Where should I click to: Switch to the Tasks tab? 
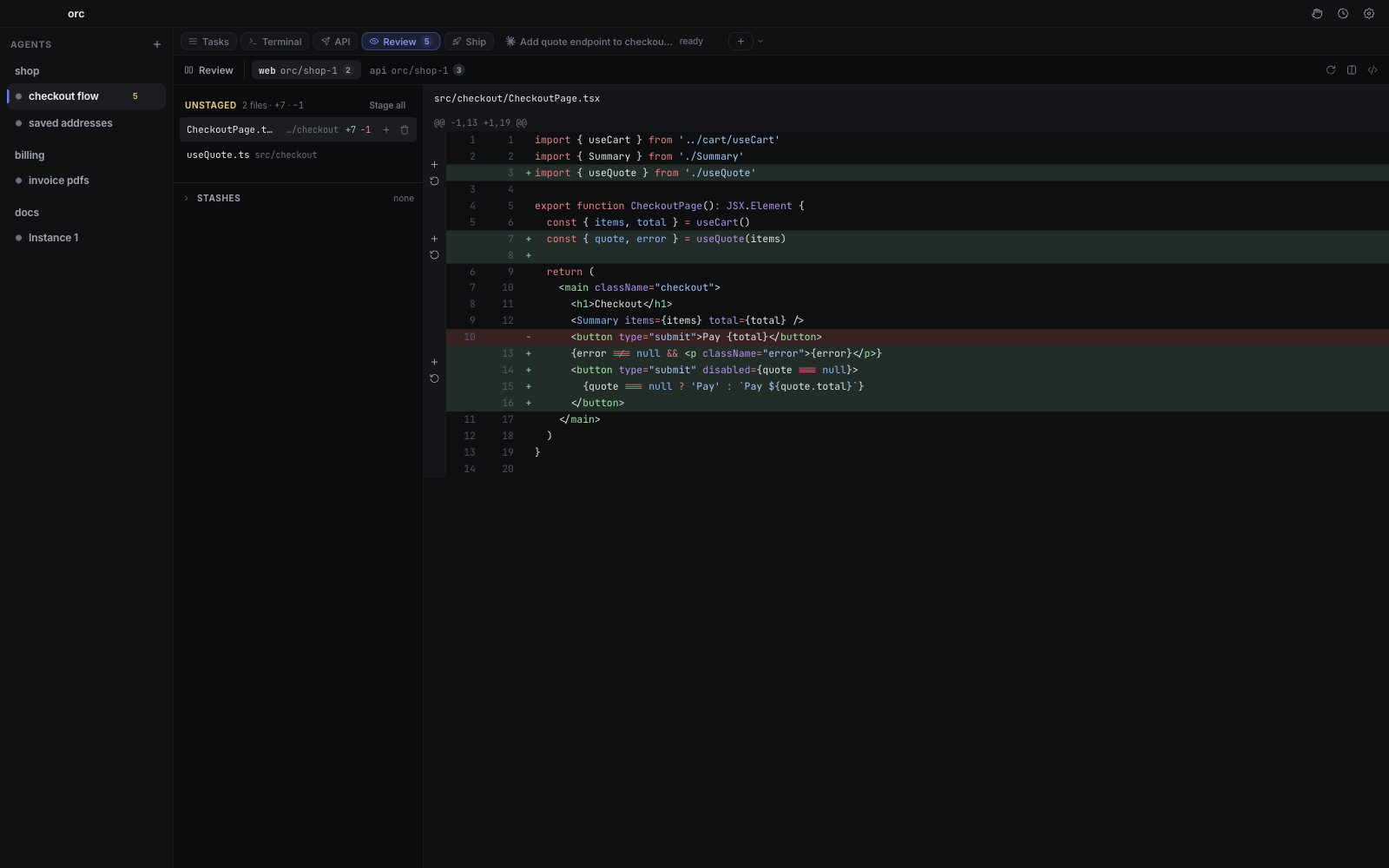click(x=208, y=42)
